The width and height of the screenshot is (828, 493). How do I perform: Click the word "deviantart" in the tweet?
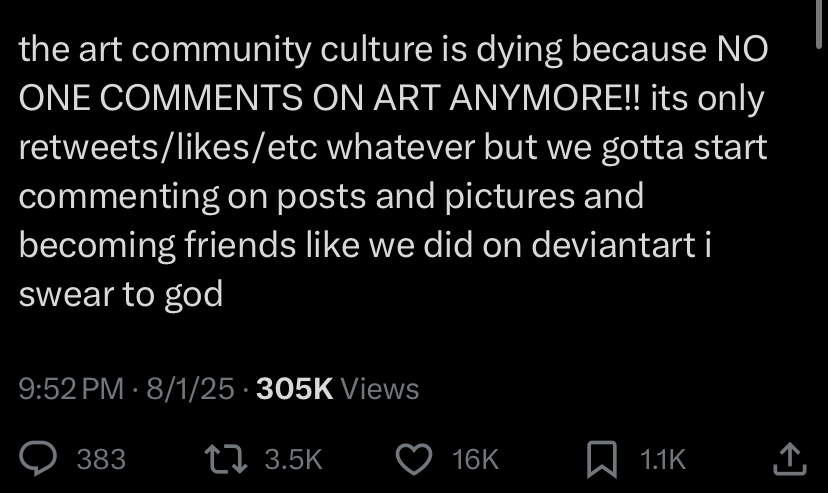click(613, 245)
